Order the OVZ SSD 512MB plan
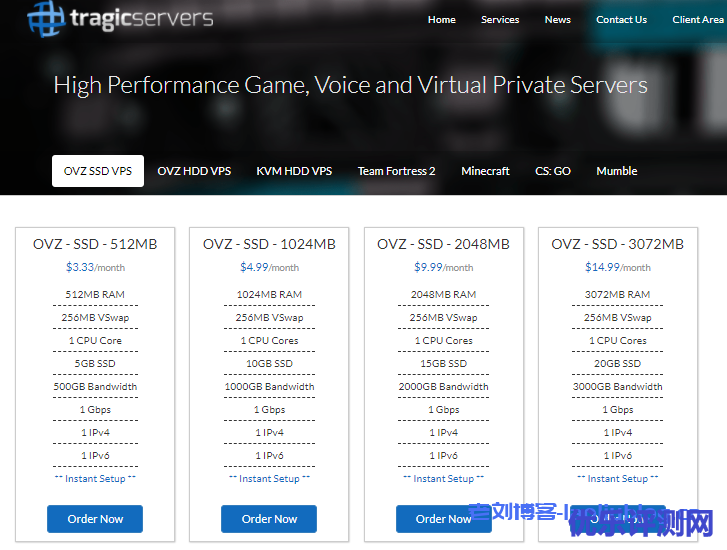This screenshot has width=727, height=550. (95, 519)
